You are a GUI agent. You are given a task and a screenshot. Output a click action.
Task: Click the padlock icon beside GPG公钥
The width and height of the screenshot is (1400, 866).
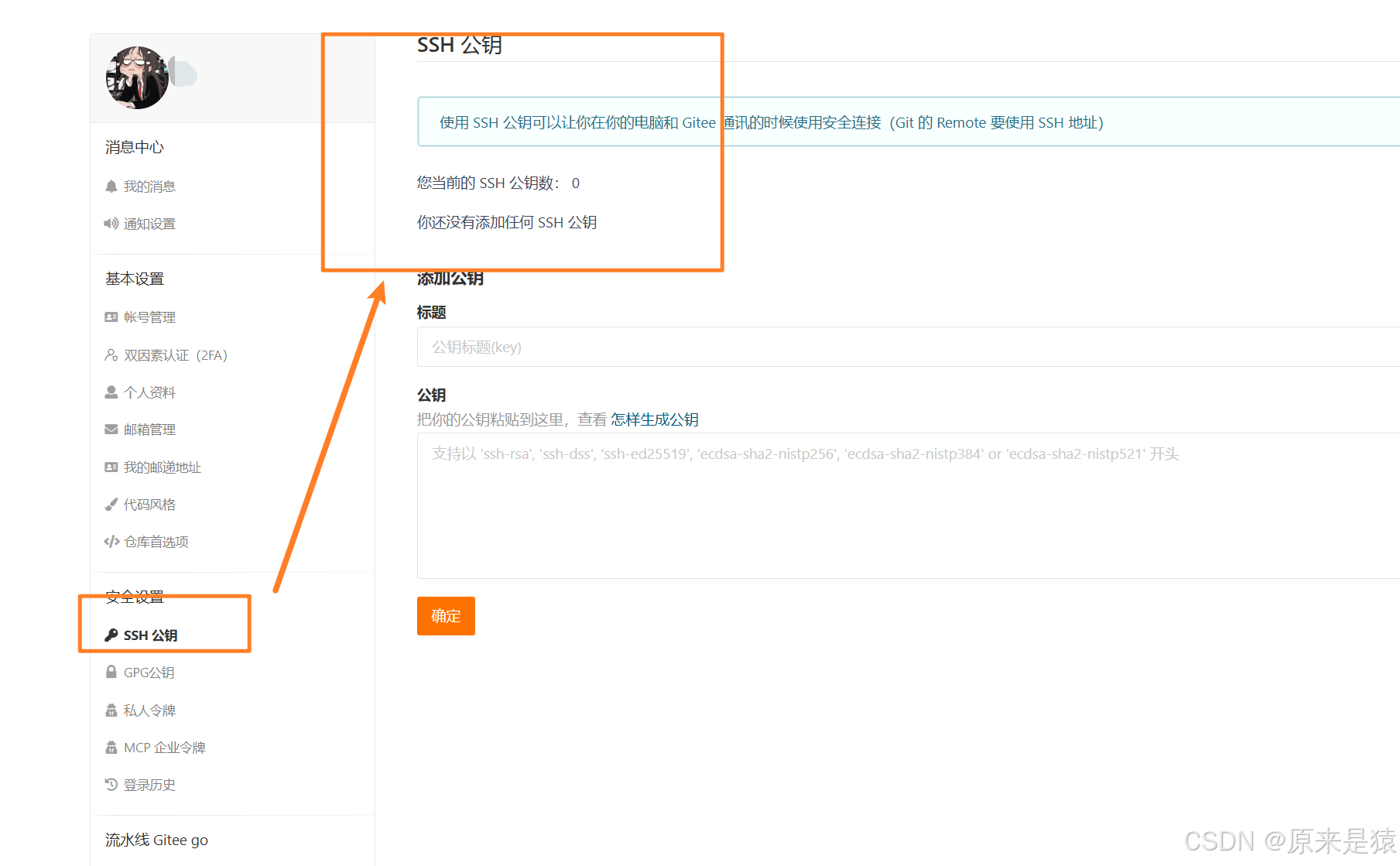(111, 673)
